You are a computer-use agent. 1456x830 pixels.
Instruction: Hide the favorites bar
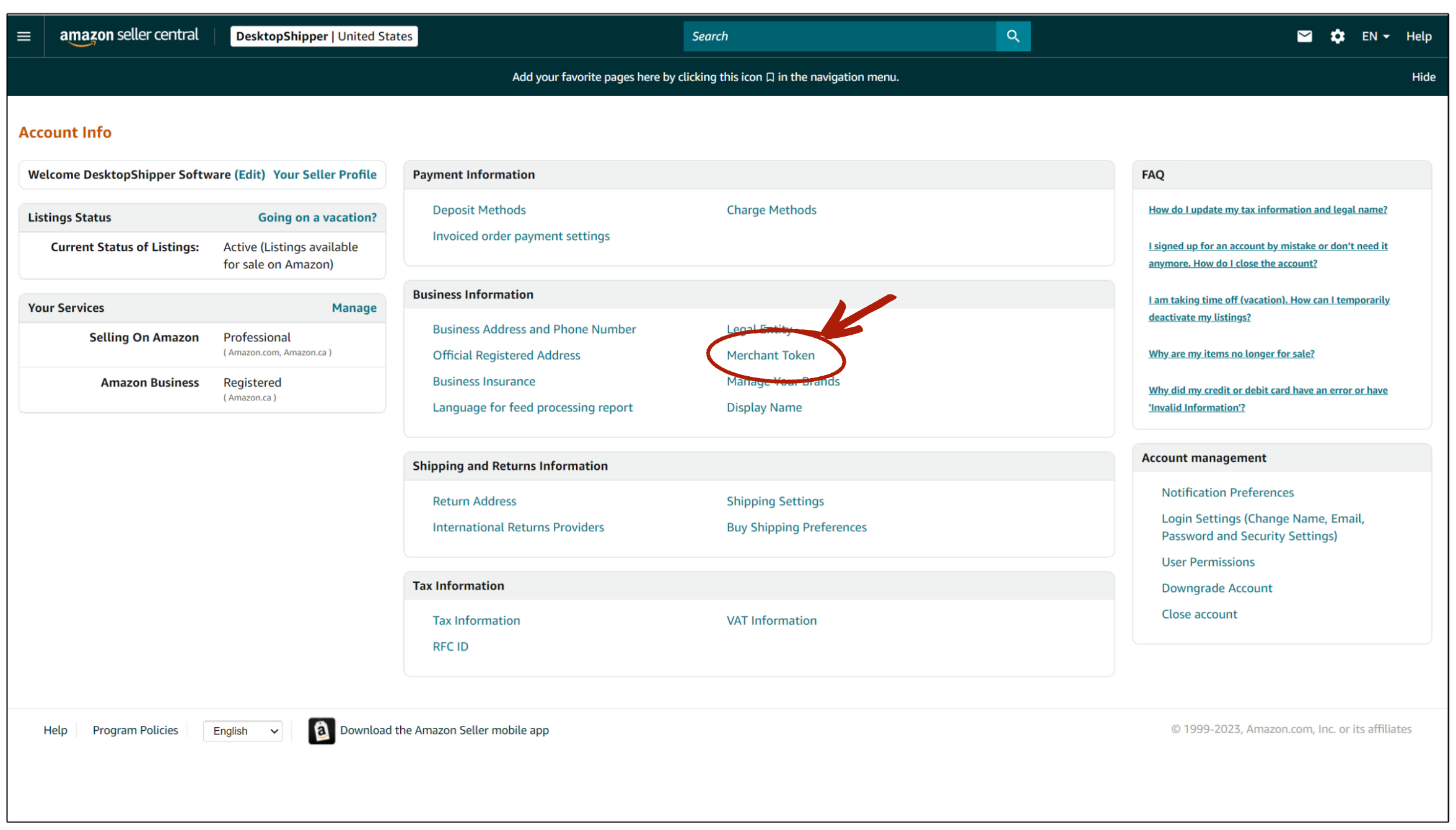coord(1423,77)
